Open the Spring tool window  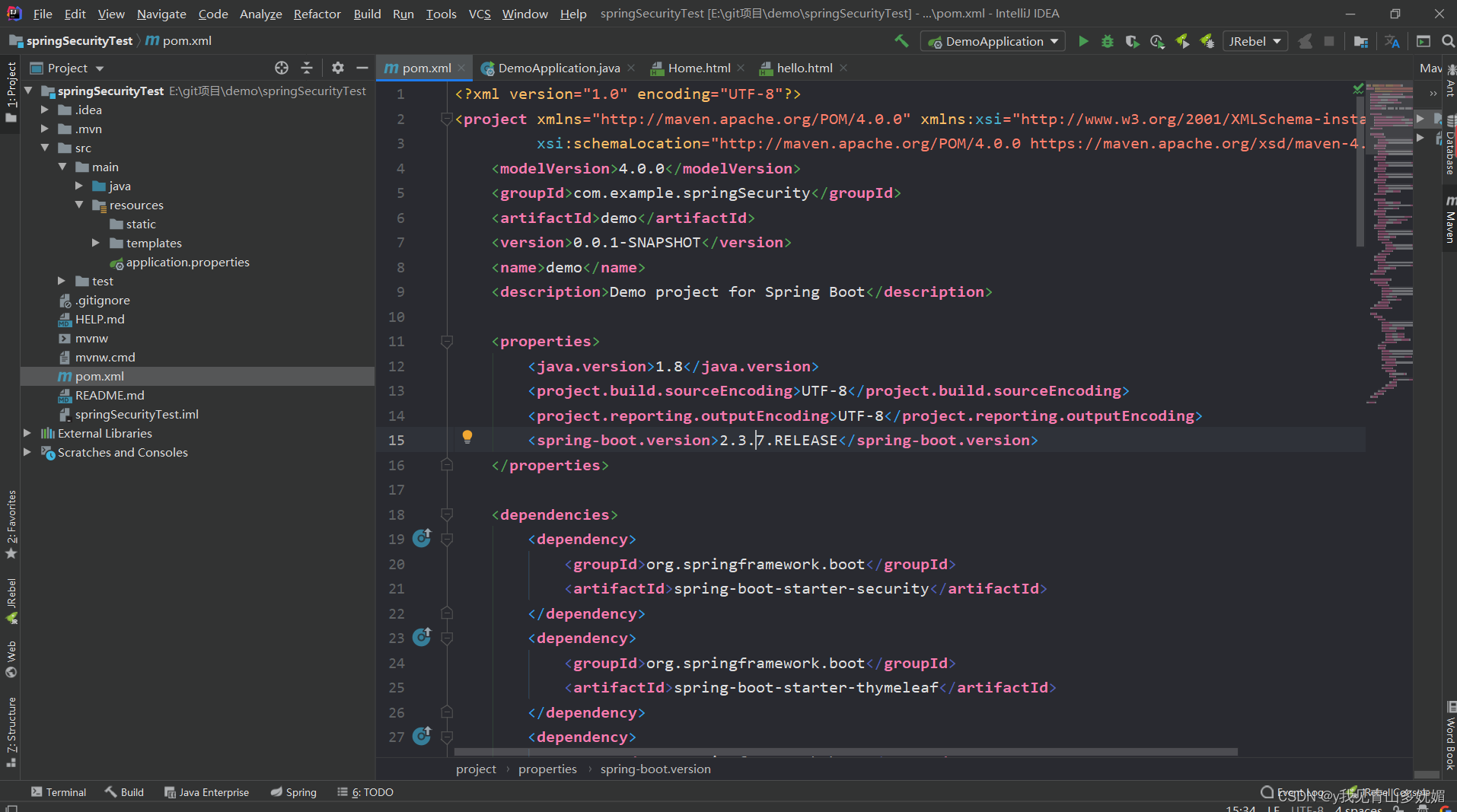(294, 792)
